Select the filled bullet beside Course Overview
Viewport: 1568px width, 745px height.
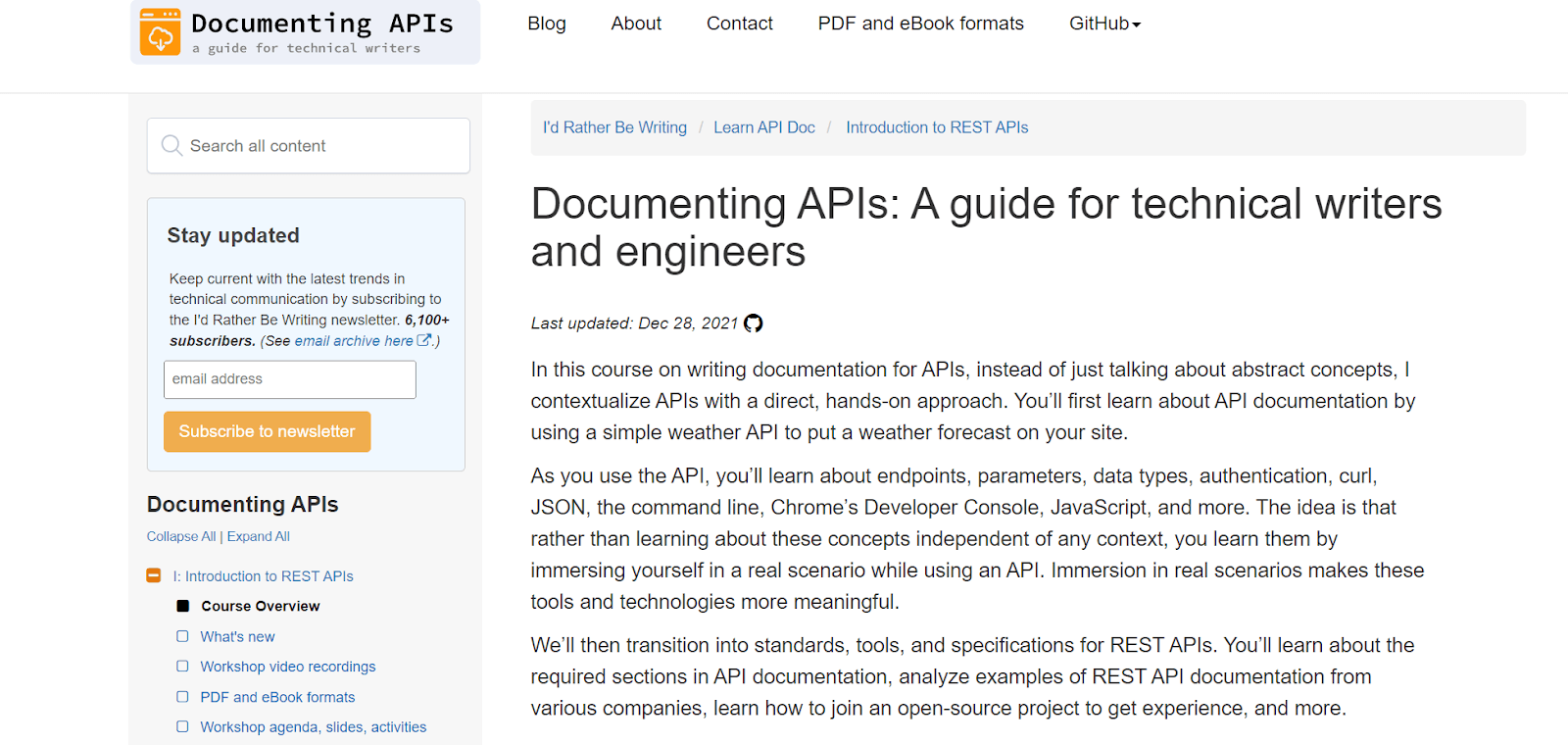[182, 606]
